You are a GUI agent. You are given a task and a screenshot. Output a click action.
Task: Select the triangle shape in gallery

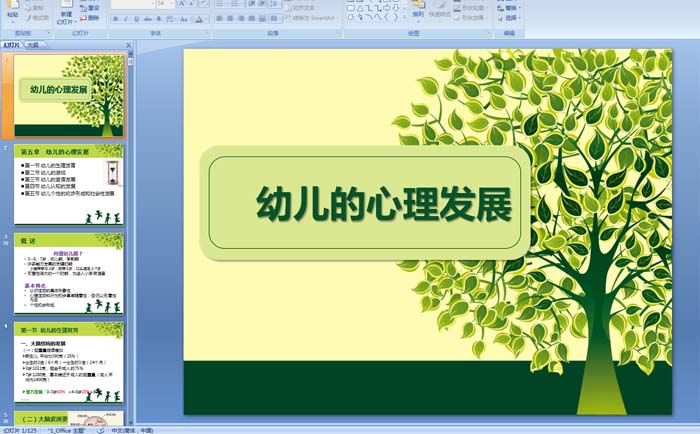click(360, 8)
